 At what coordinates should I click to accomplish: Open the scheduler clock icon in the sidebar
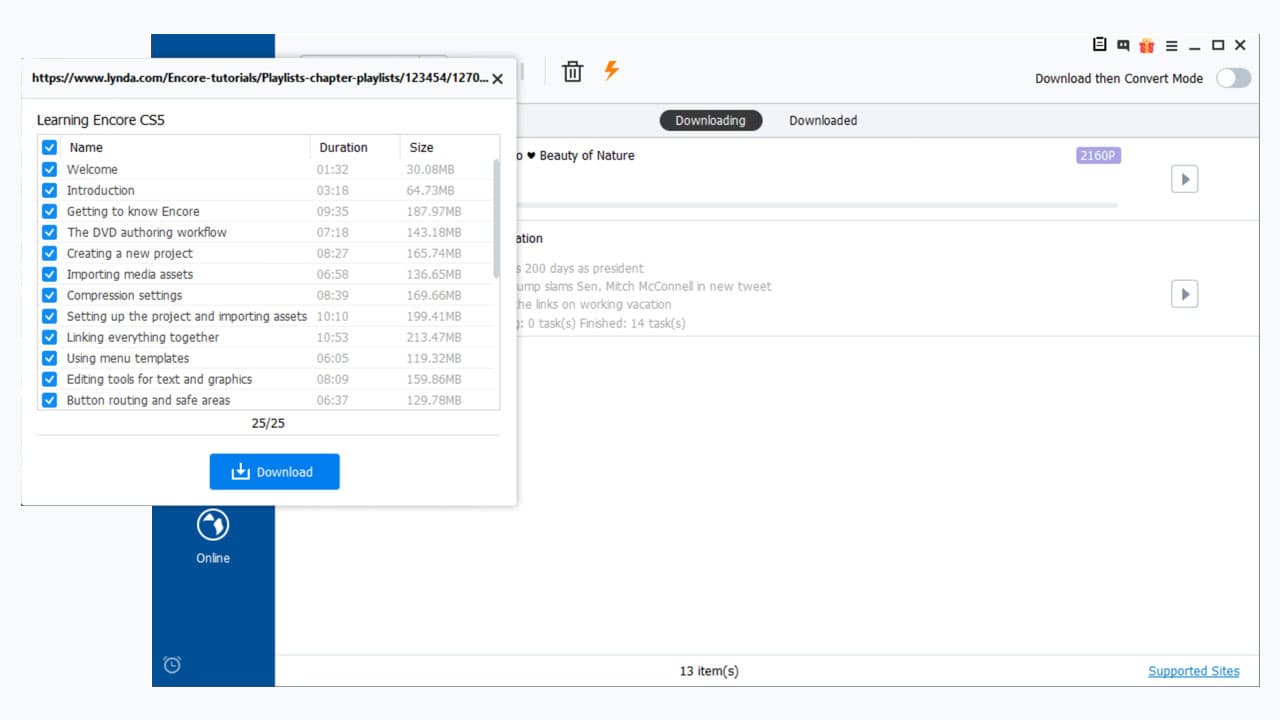pyautogui.click(x=171, y=664)
